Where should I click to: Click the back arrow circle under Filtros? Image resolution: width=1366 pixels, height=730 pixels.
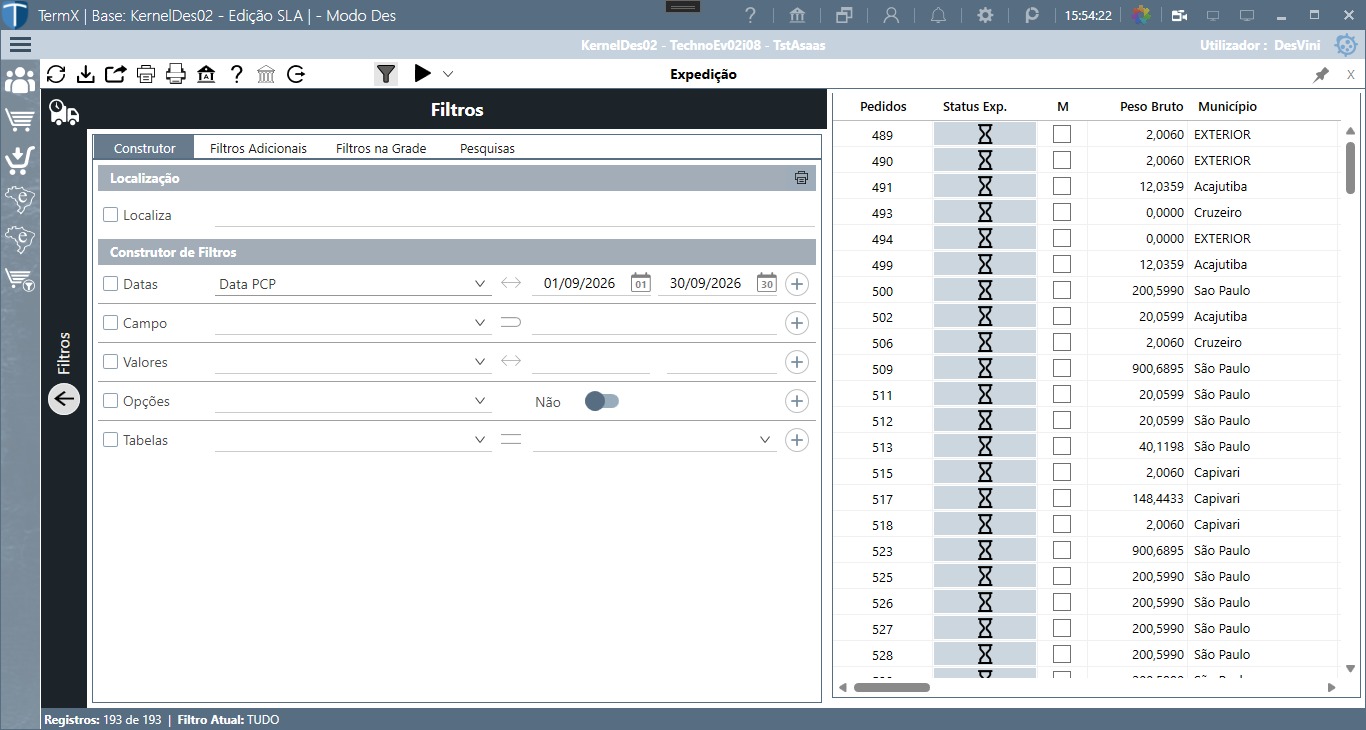[64, 399]
